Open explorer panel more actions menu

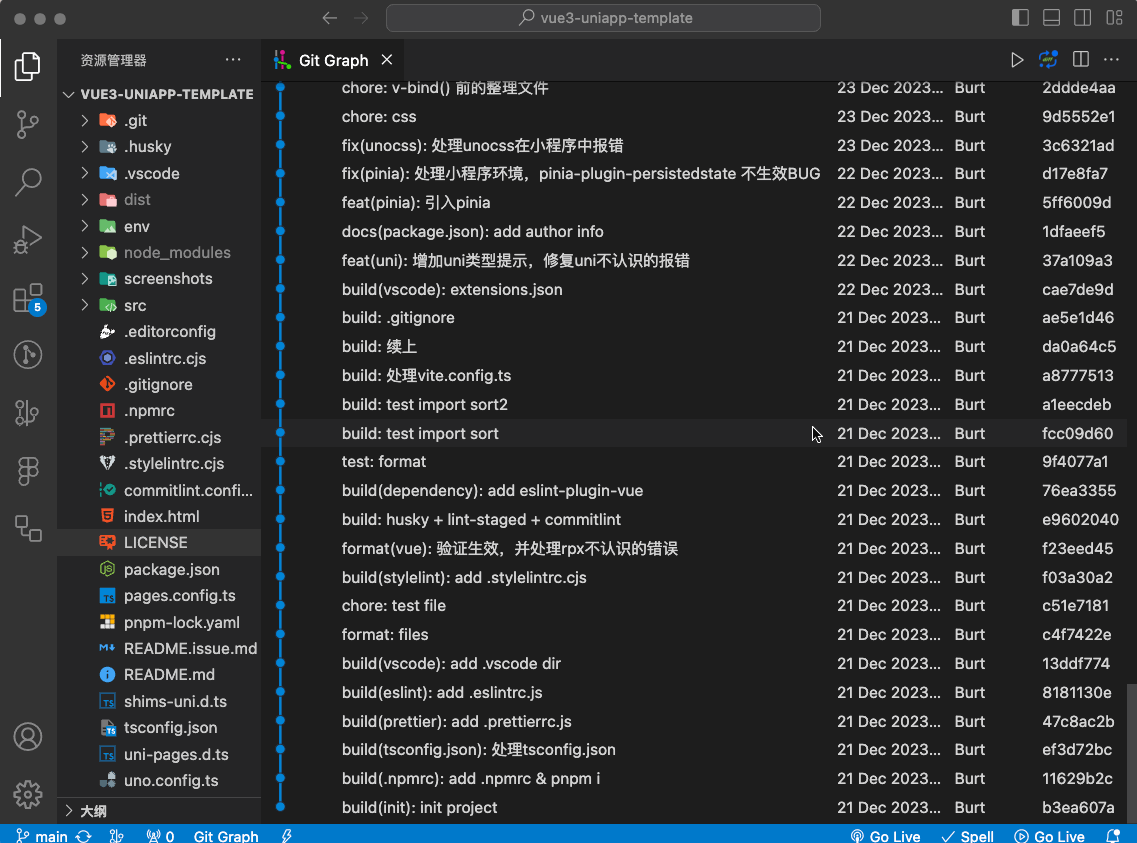click(233, 60)
